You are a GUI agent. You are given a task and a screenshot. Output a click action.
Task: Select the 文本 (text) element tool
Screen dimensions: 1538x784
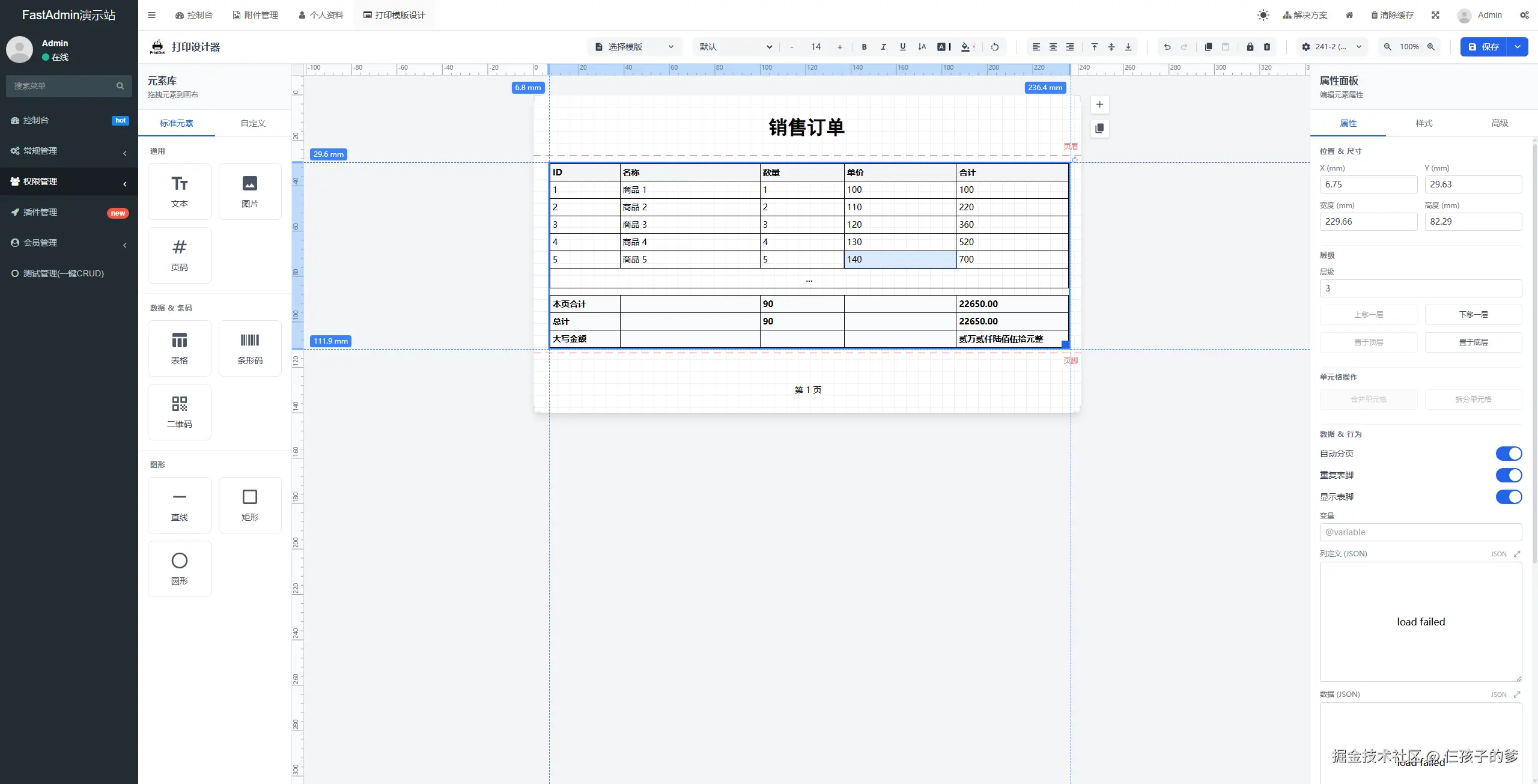[179, 191]
